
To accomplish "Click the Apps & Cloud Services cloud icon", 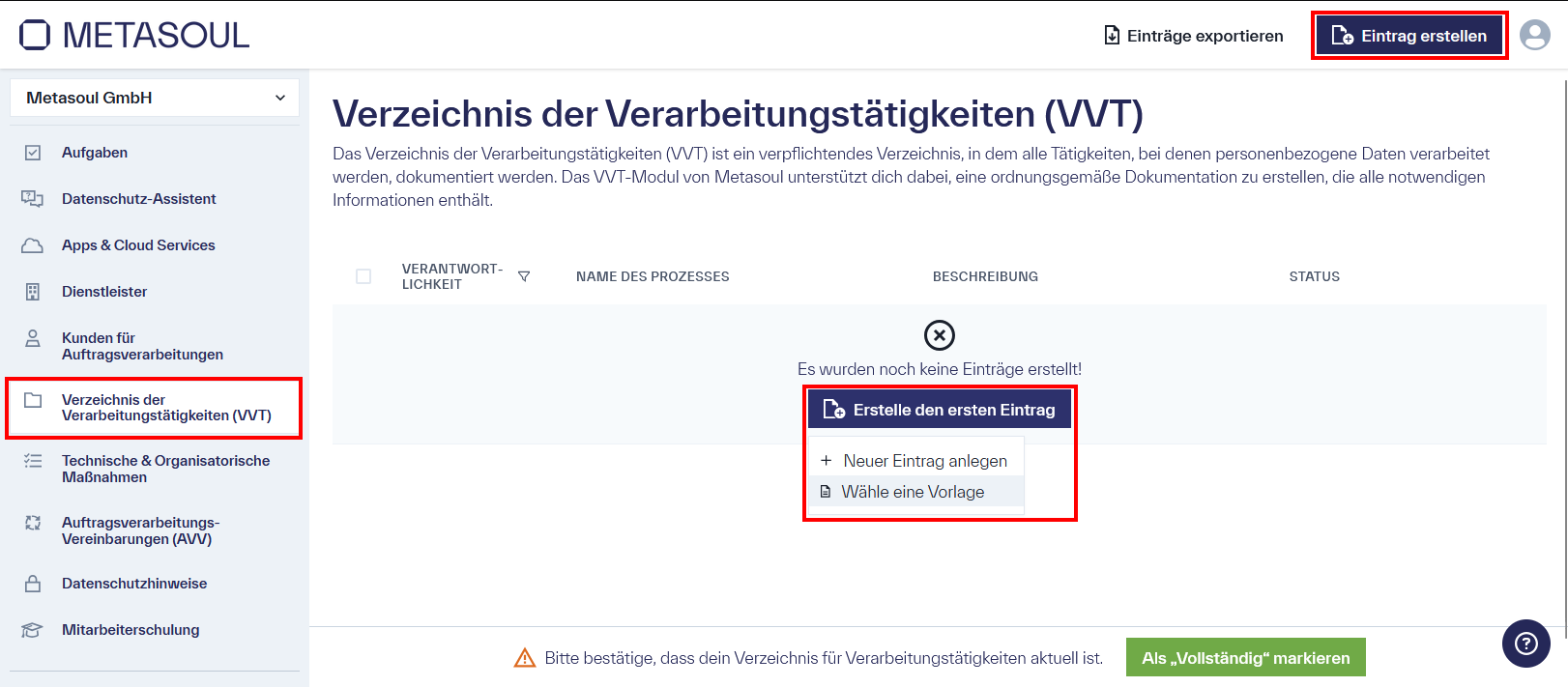I will pyautogui.click(x=33, y=245).
